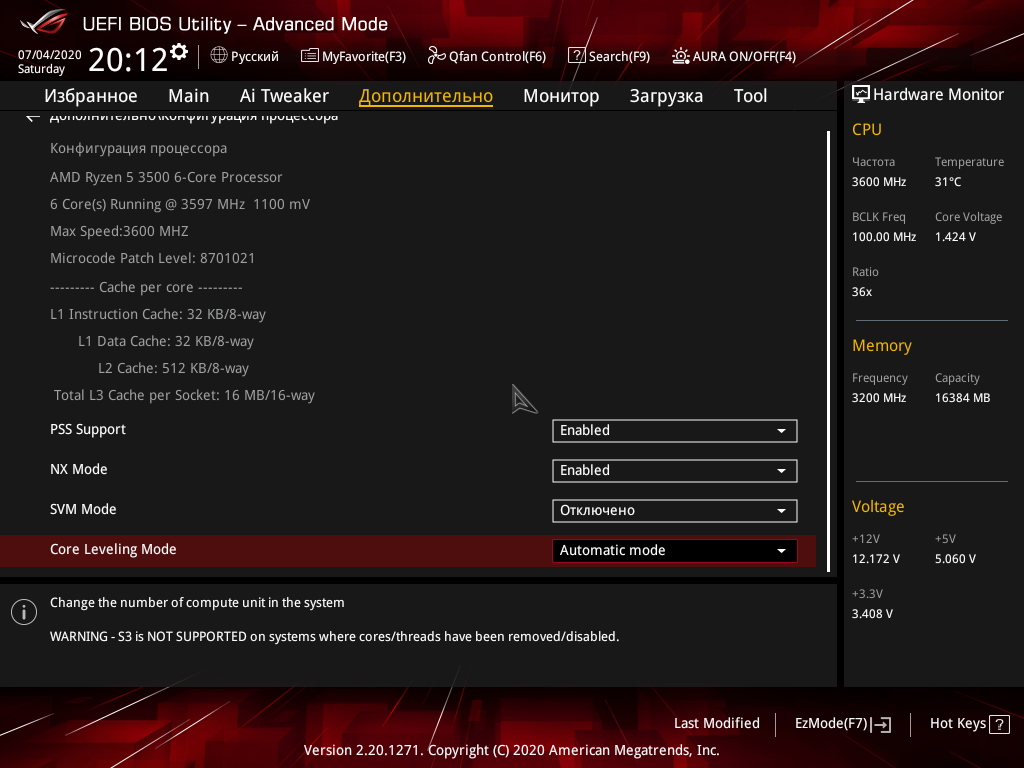Open the SVM Mode dropdown

(x=675, y=511)
